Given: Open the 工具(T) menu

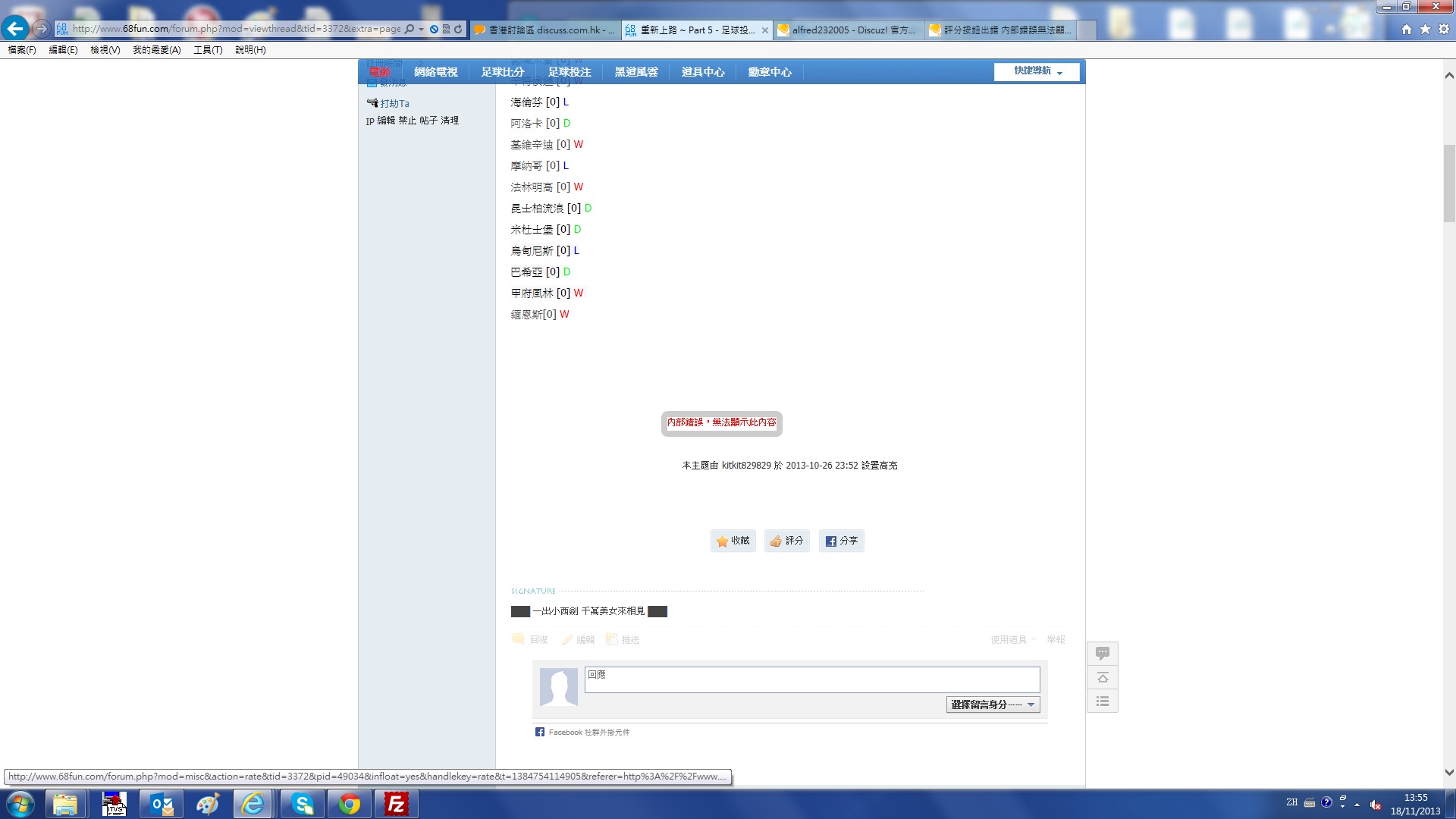Looking at the screenshot, I should (208, 50).
